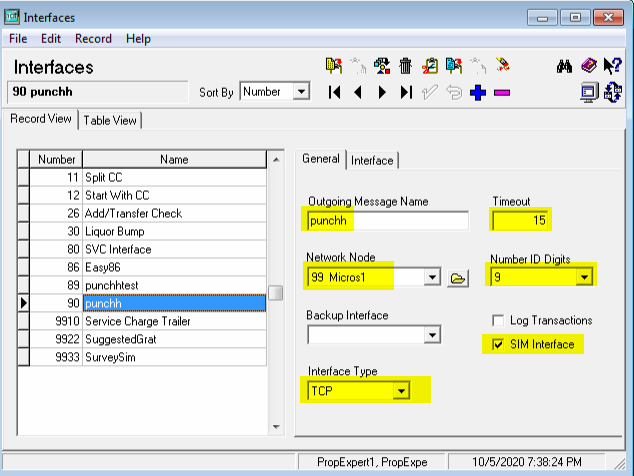Delete the record with magenta minus

click(x=502, y=93)
